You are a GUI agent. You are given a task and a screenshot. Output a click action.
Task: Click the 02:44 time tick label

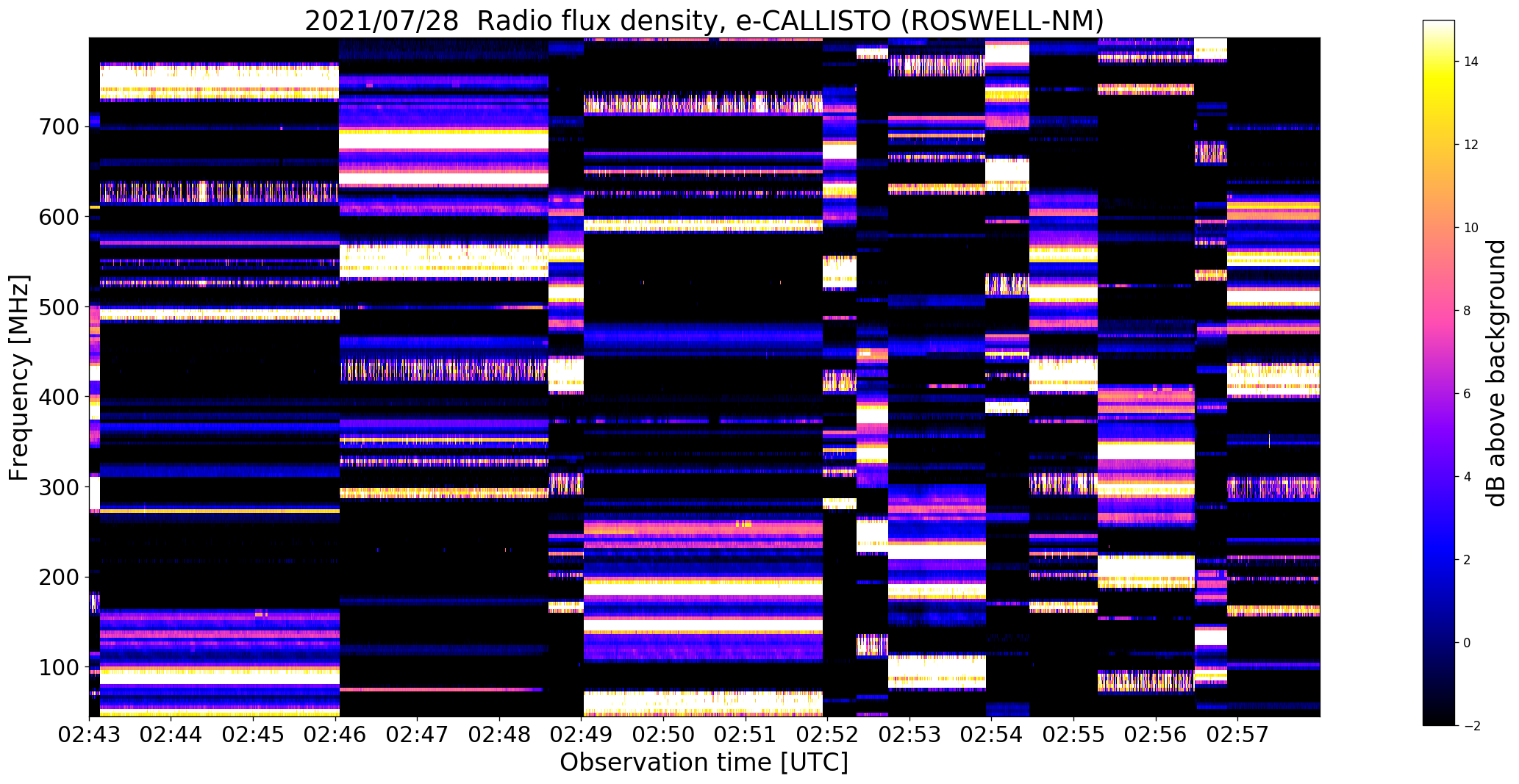point(171,735)
